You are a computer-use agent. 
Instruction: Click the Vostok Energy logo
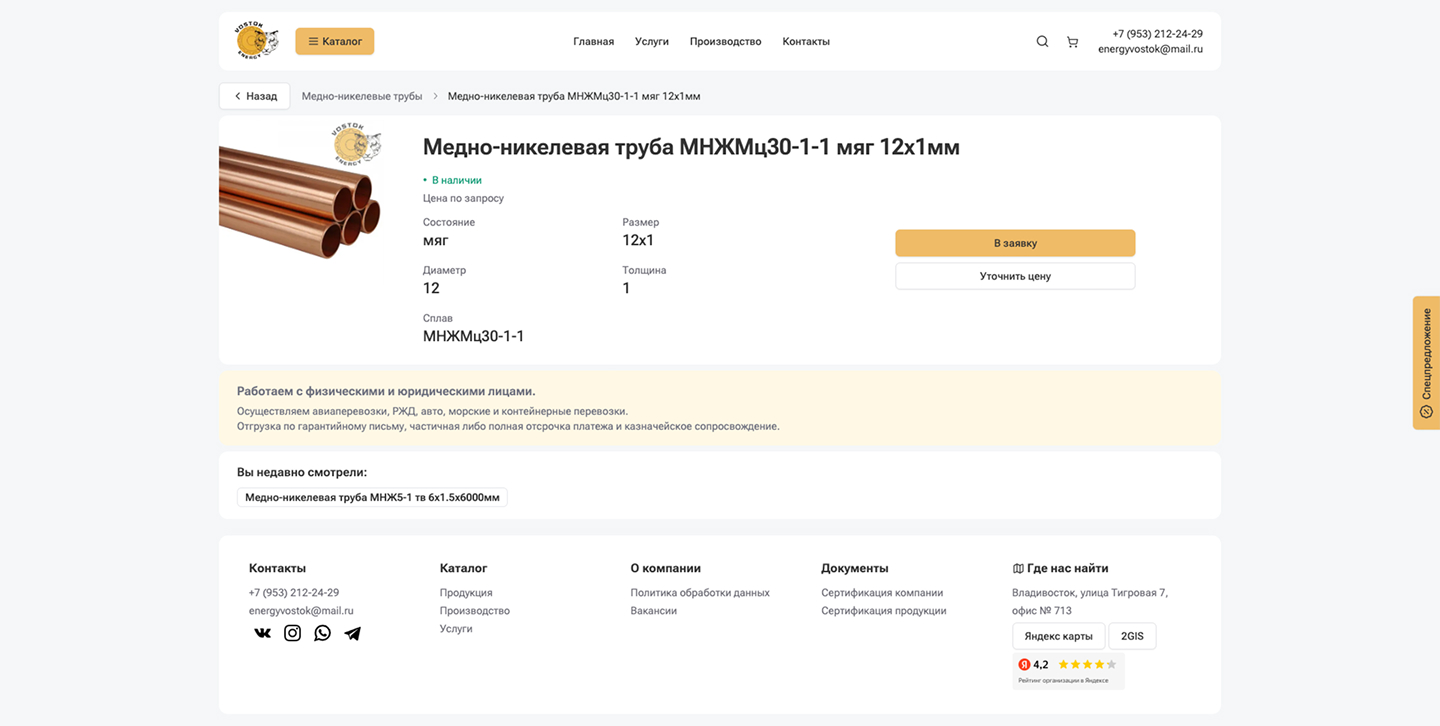(x=257, y=40)
